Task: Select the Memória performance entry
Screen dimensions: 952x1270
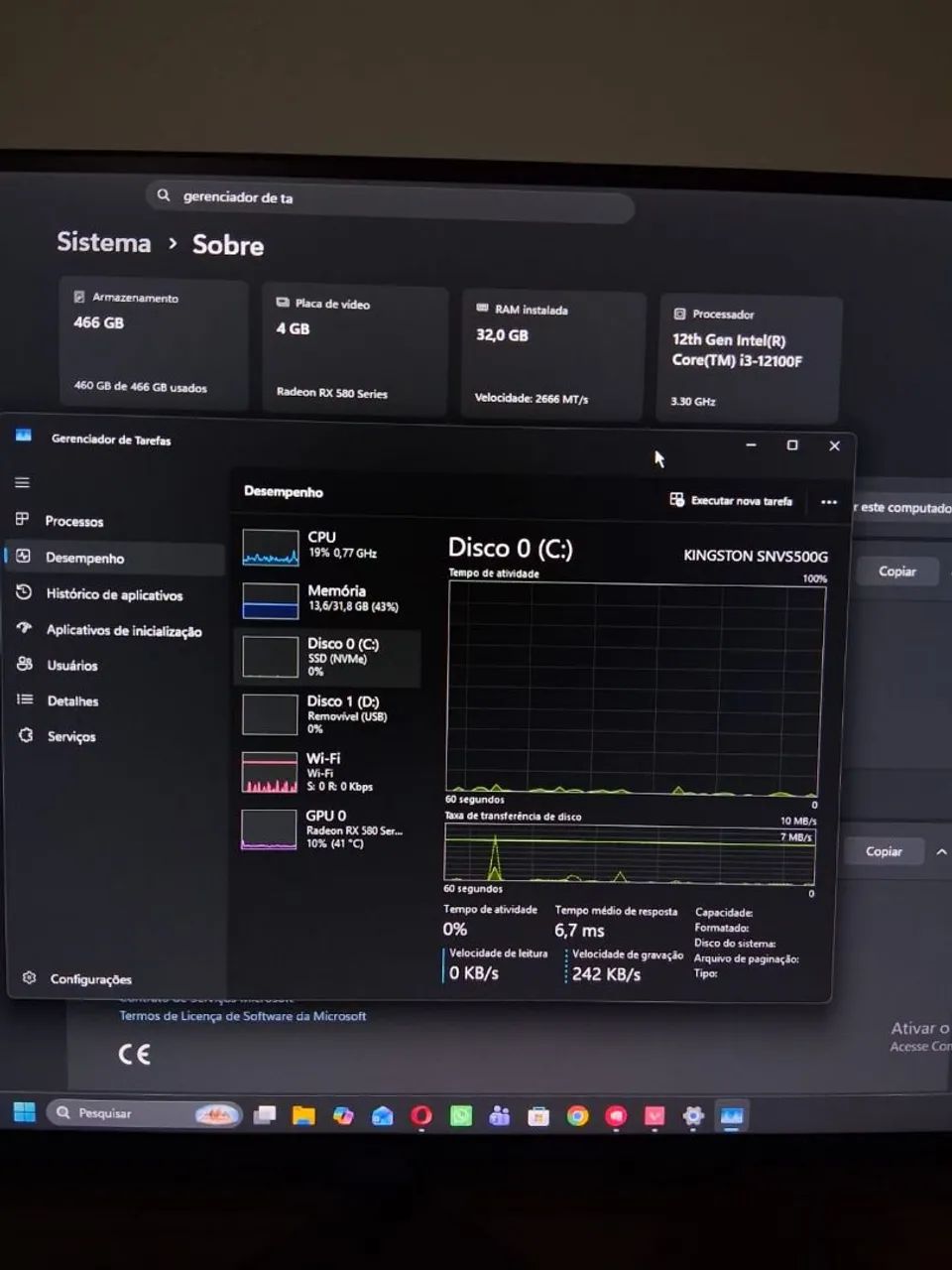Action: pos(327,600)
